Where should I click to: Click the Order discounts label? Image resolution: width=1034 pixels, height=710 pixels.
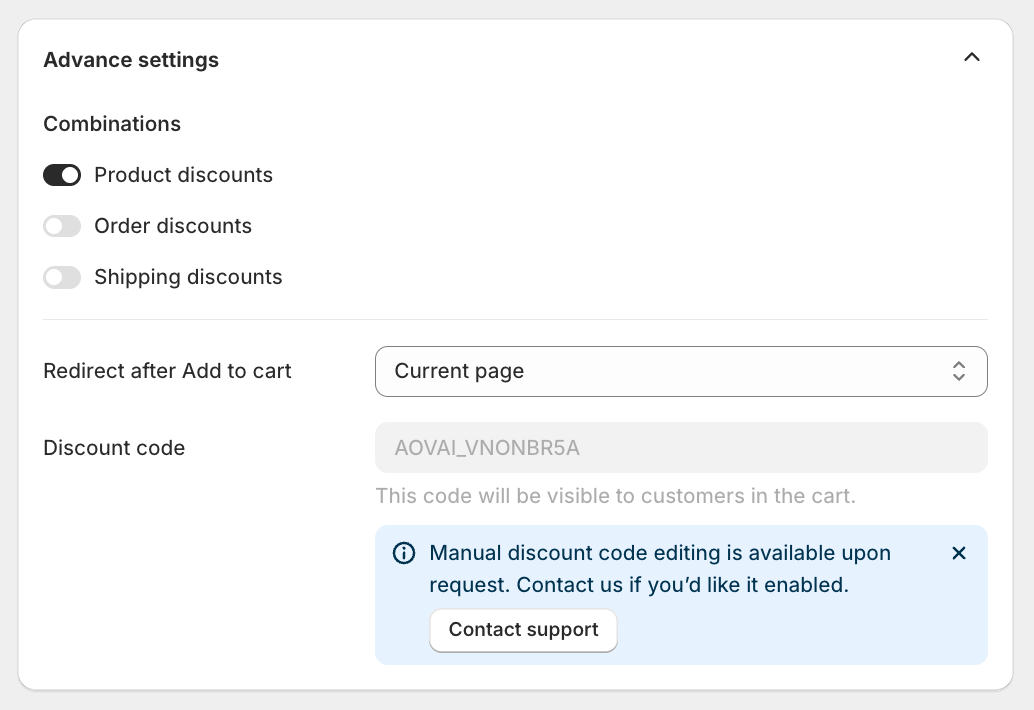pos(173,226)
